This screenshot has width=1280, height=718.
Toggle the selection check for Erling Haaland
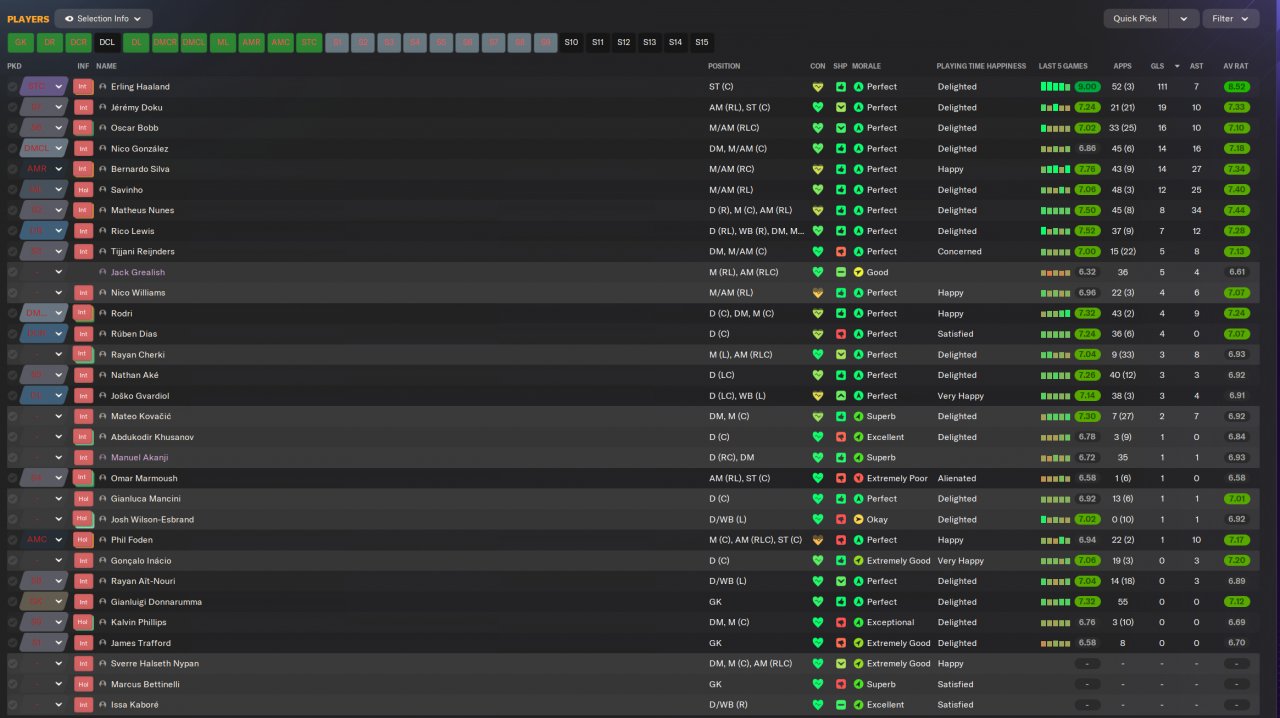[13, 87]
